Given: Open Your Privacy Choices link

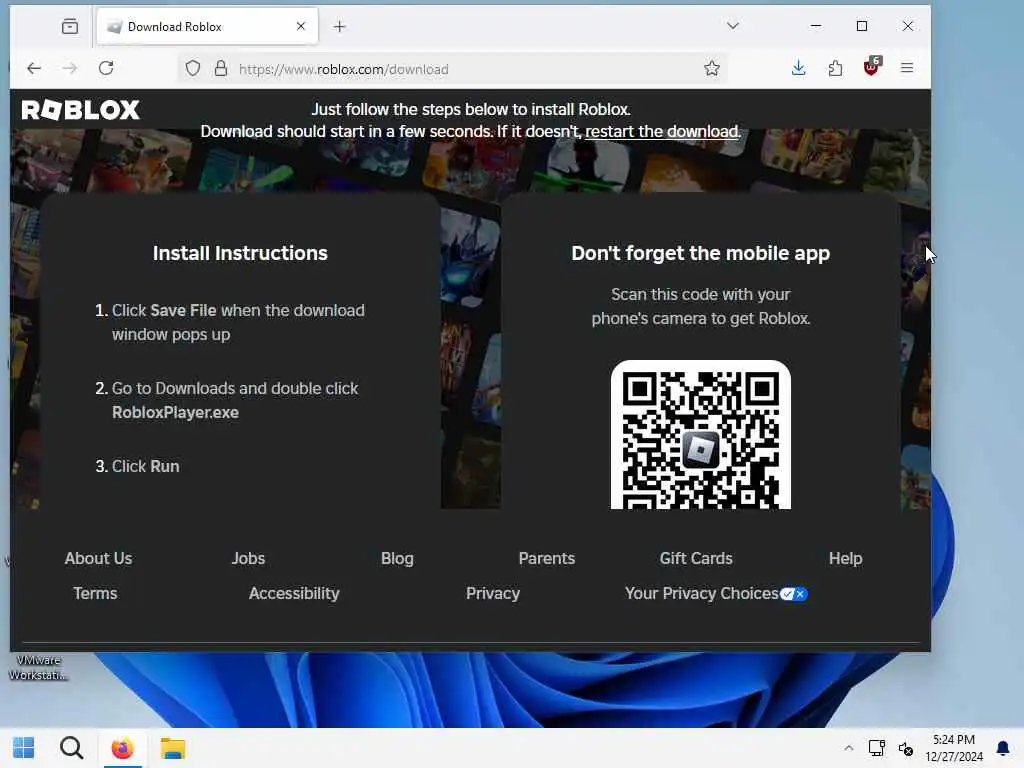Looking at the screenshot, I should pyautogui.click(x=701, y=593).
